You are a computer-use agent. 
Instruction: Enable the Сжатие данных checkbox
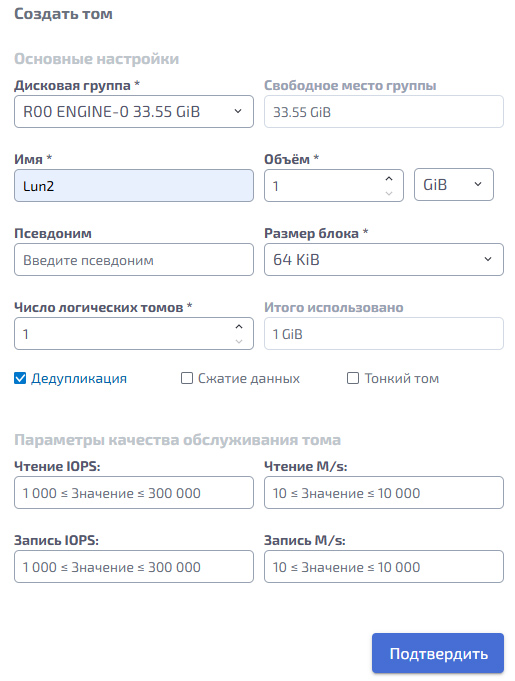[187, 378]
